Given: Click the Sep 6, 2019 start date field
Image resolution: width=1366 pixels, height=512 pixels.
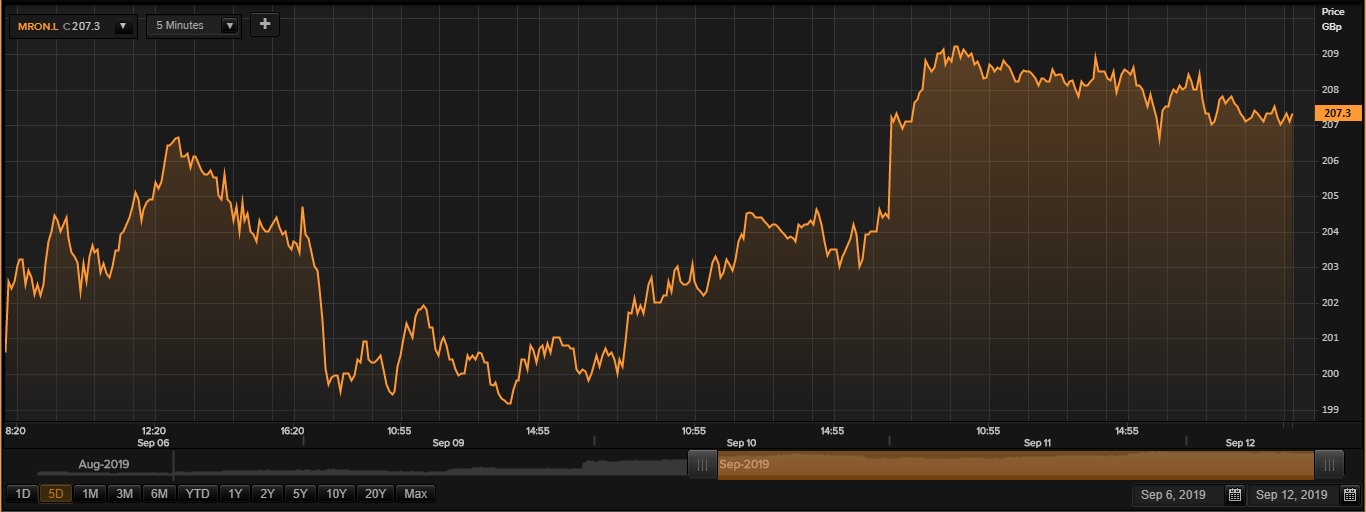Looking at the screenshot, I should 1176,495.
